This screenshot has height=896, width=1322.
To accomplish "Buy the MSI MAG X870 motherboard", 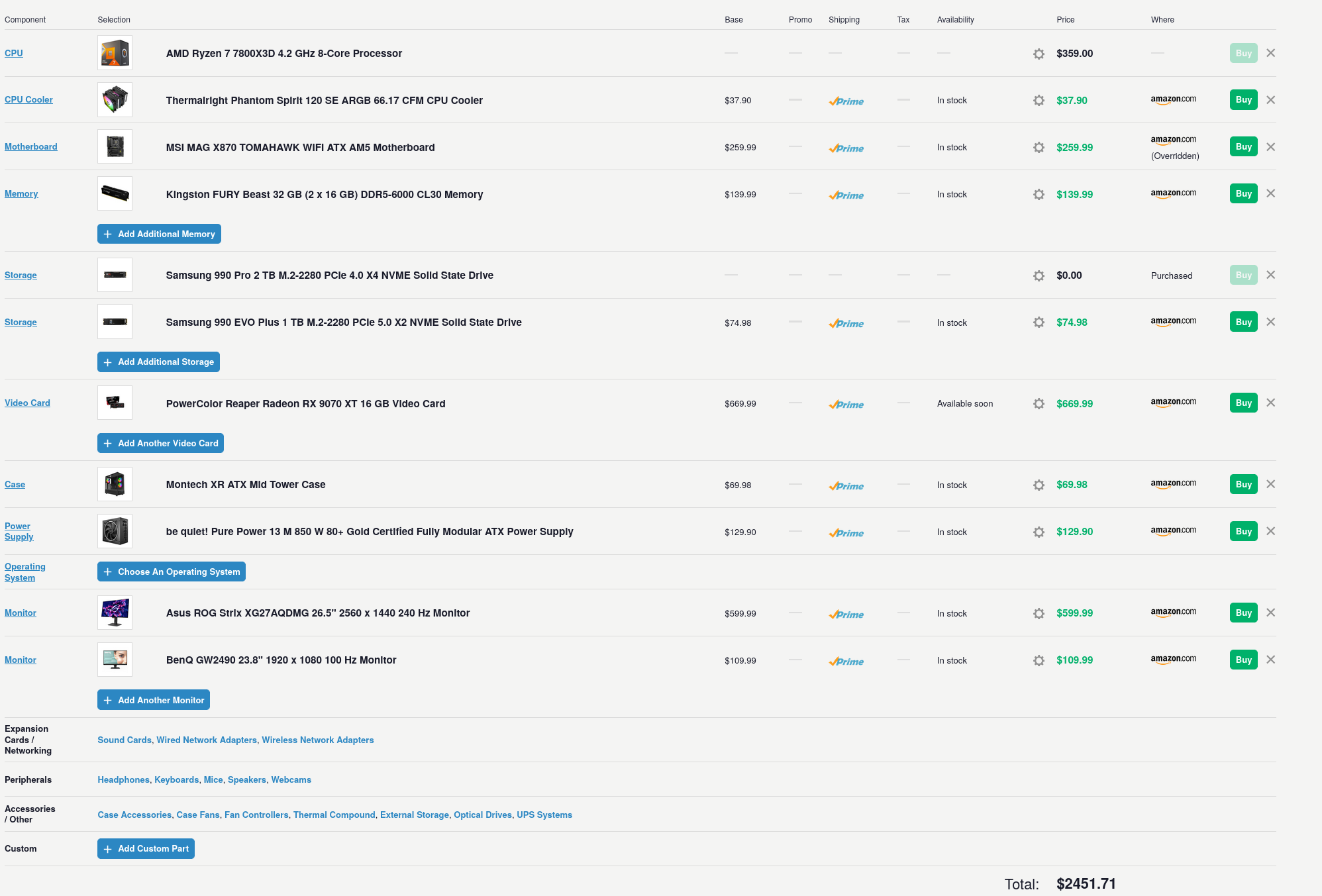I will click(x=1243, y=147).
